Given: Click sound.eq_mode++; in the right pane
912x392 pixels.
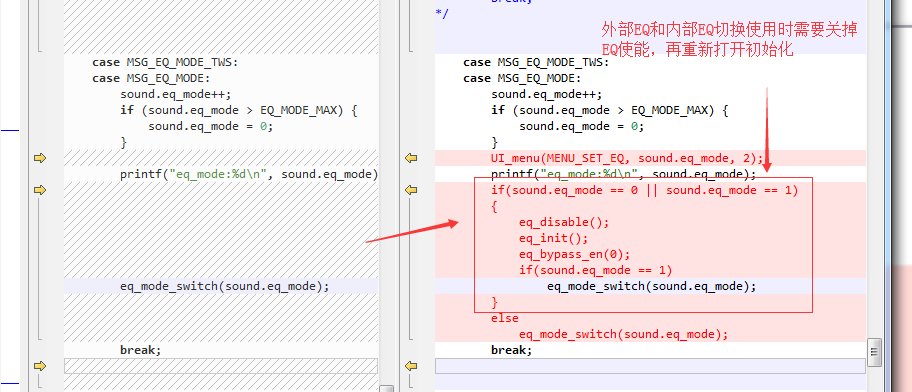Looking at the screenshot, I should 547,94.
